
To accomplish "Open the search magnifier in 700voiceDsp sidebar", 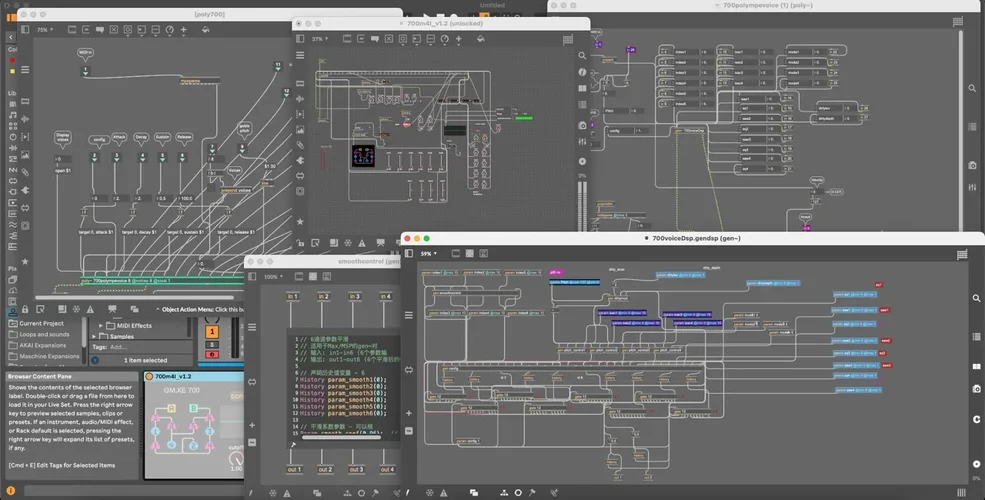I will 976,298.
